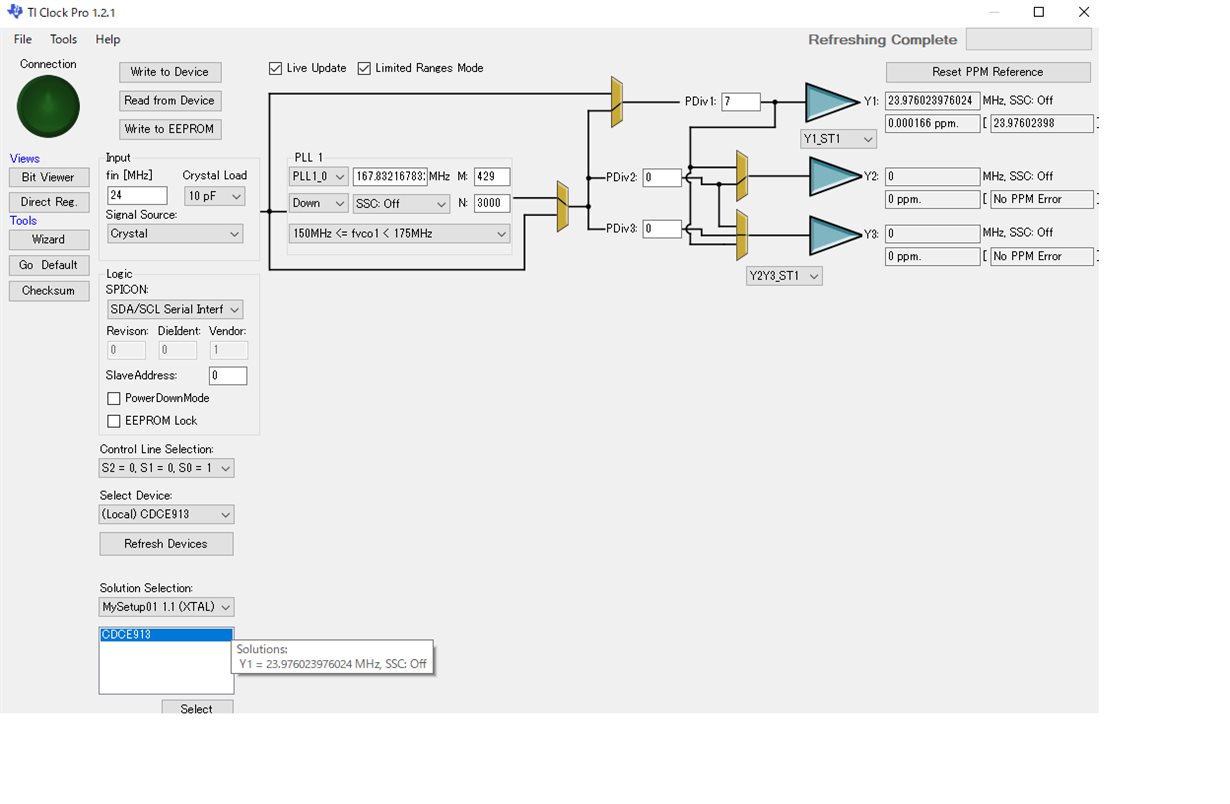1230x804 pixels.
Task: Open the Bit Viewer view
Action: pyautogui.click(x=48, y=178)
